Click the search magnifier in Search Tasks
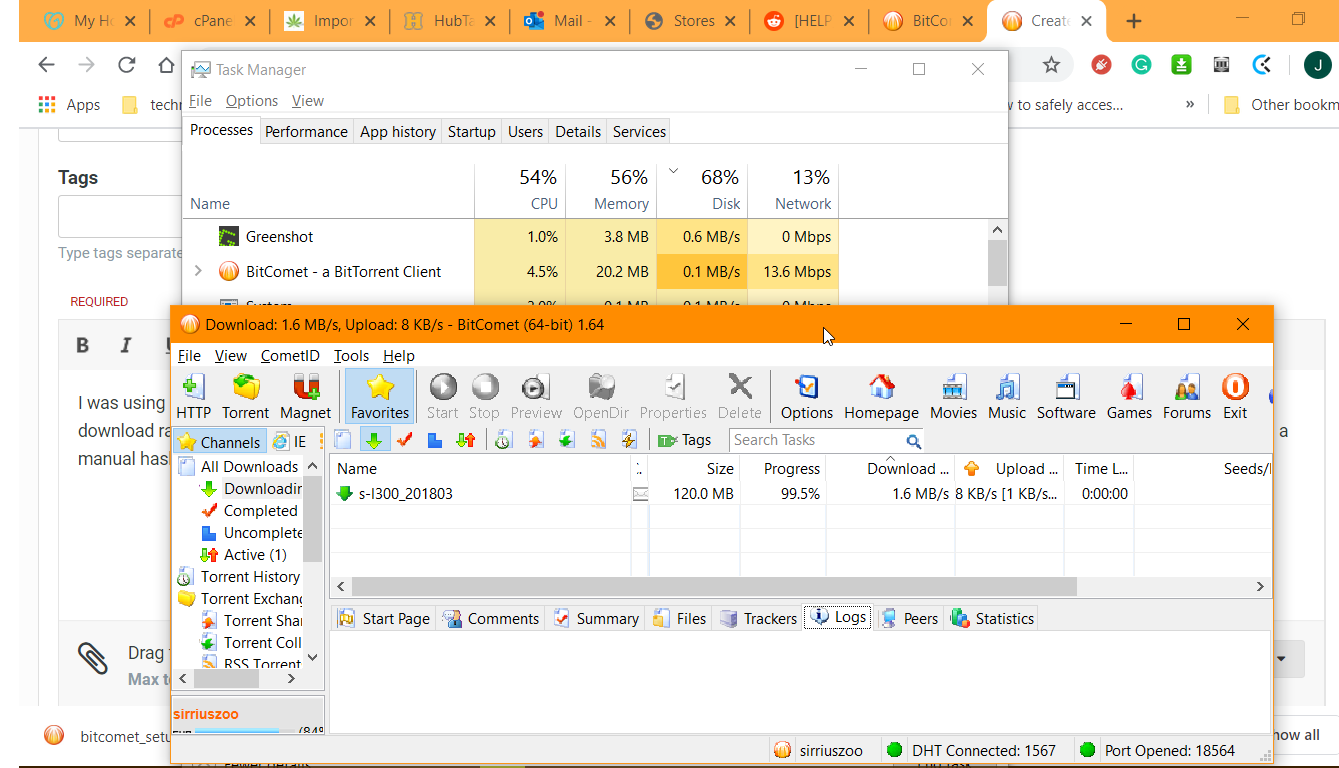 click(x=913, y=441)
